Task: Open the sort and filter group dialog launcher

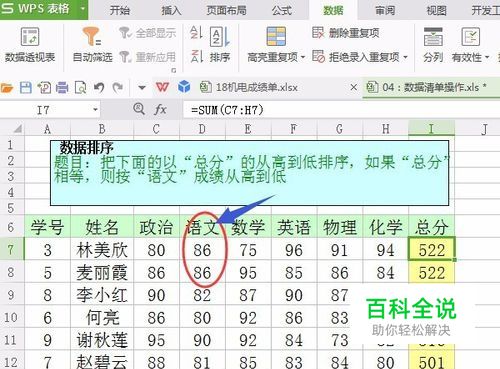Action: point(173,70)
